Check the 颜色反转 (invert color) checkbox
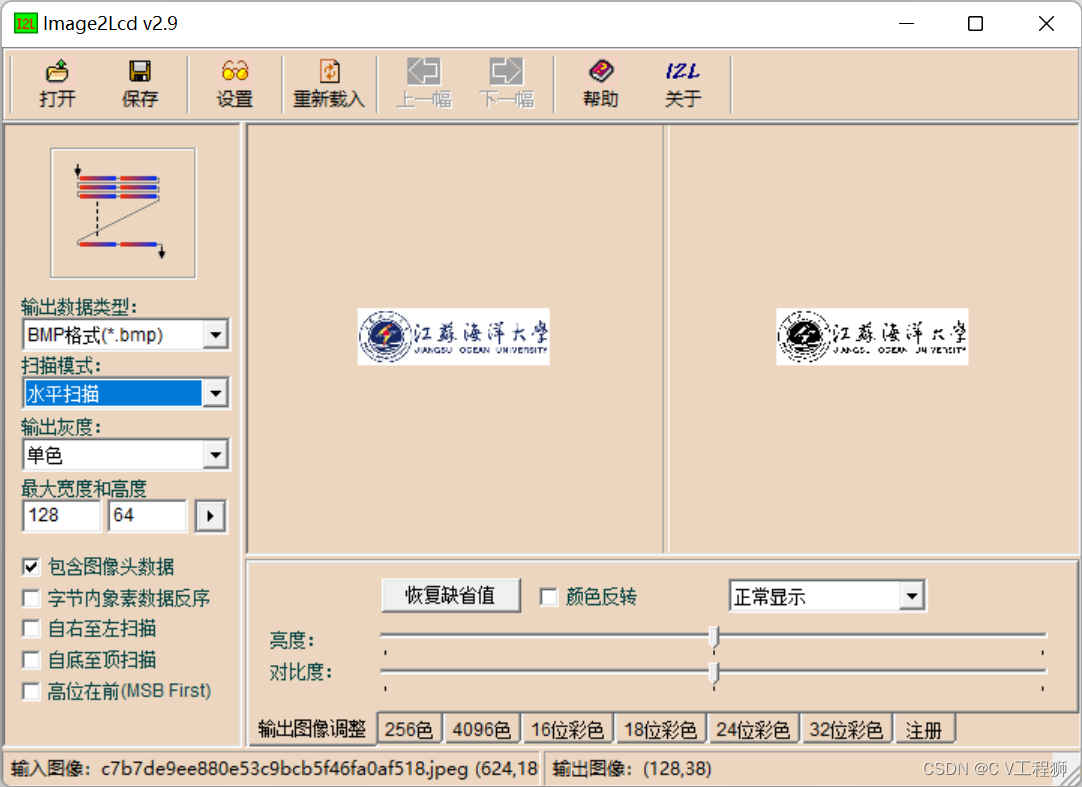Image resolution: width=1082 pixels, height=787 pixels. [549, 596]
